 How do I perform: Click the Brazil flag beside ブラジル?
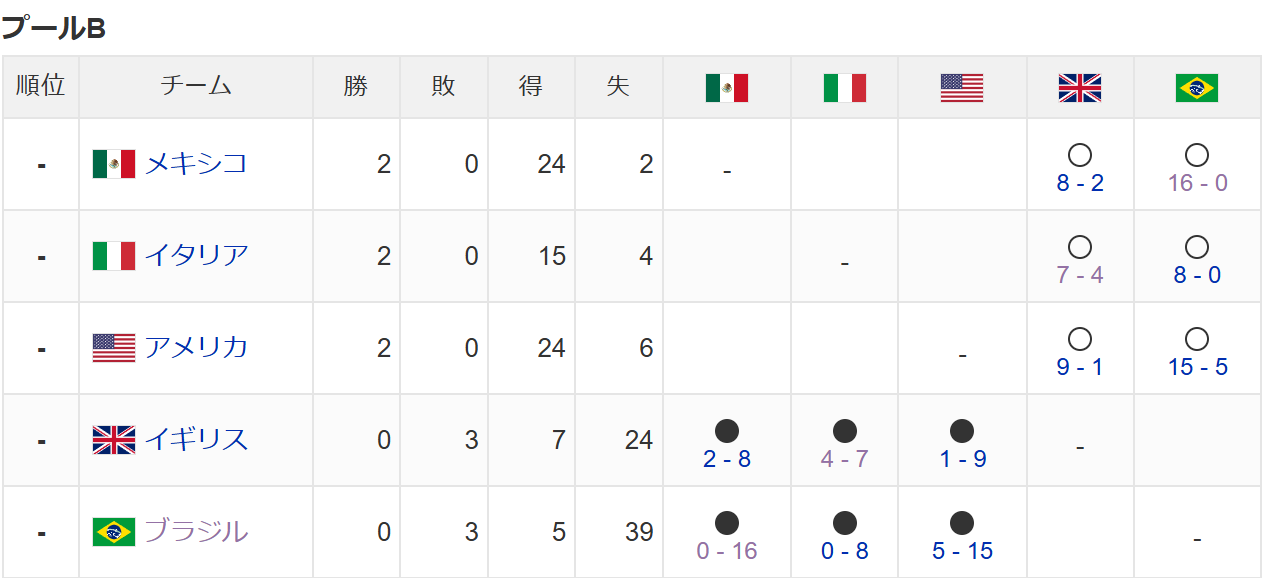(114, 532)
